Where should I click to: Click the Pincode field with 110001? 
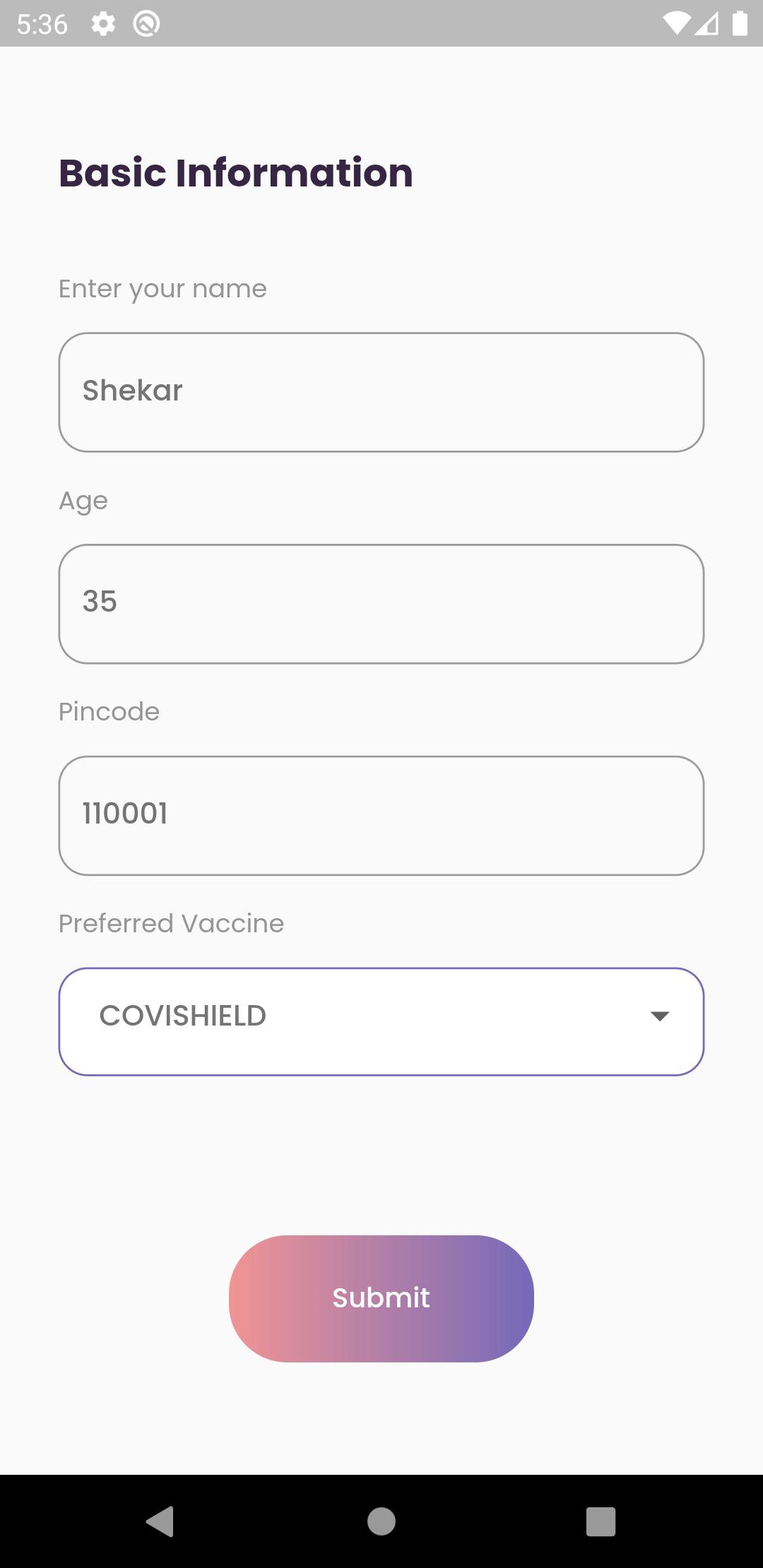coord(381,816)
